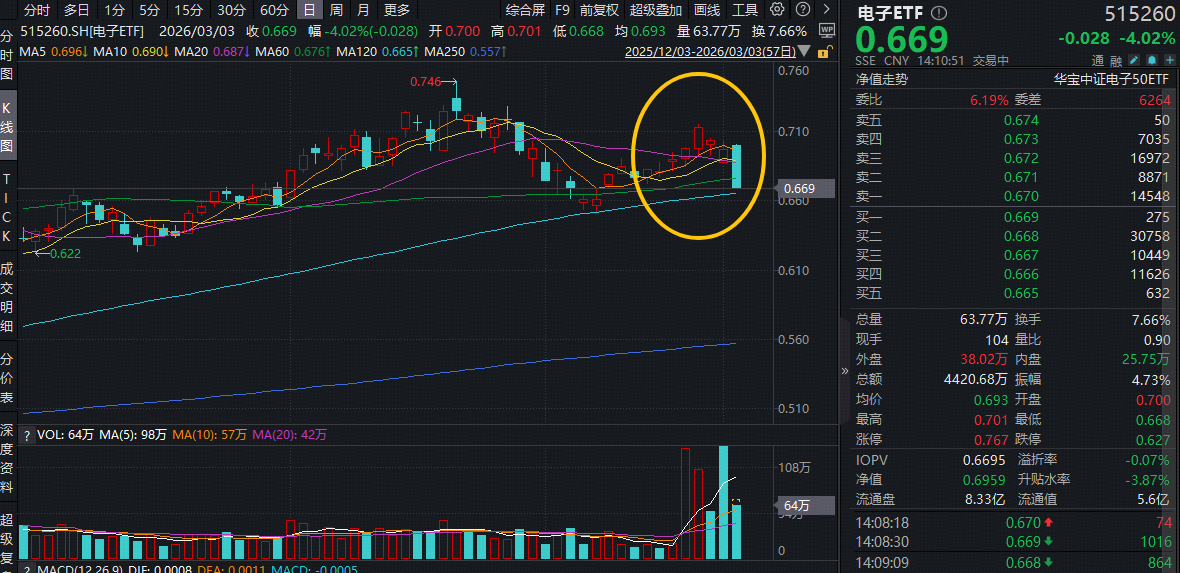Click the info icon beside 电子ETF title

pyautogui.click(x=938, y=14)
